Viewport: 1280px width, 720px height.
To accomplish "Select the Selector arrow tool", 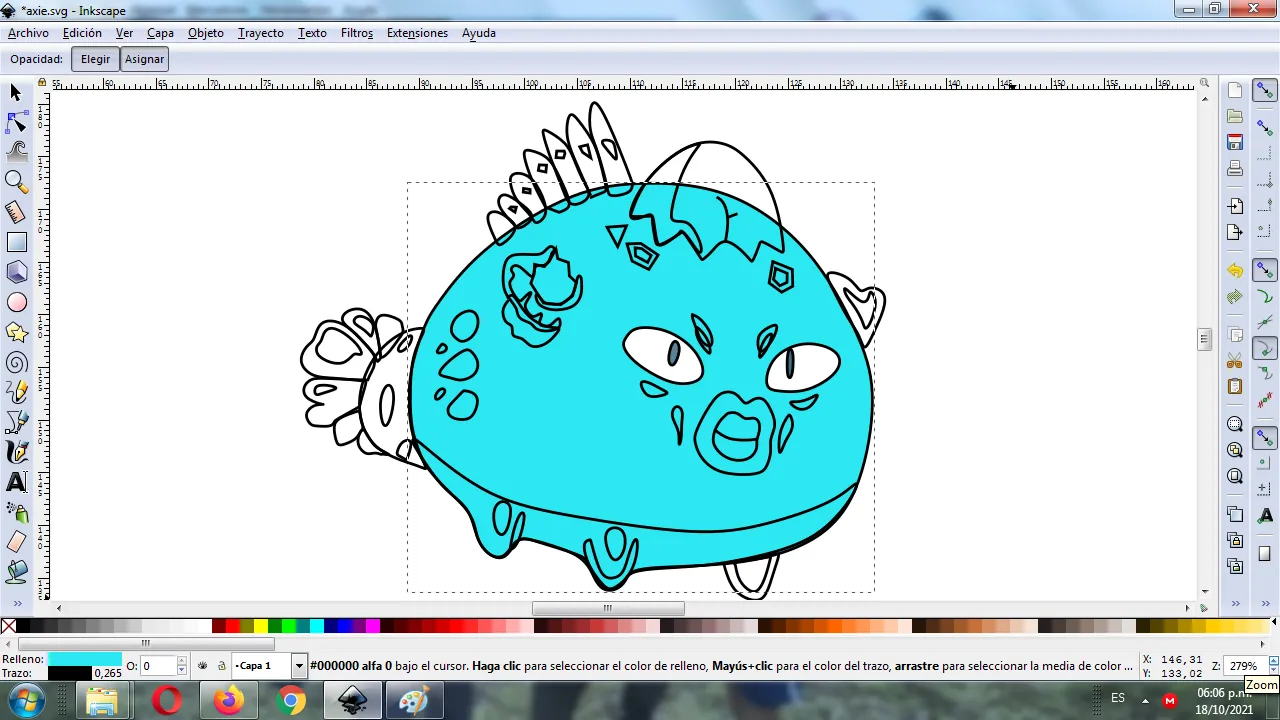I will point(16,92).
